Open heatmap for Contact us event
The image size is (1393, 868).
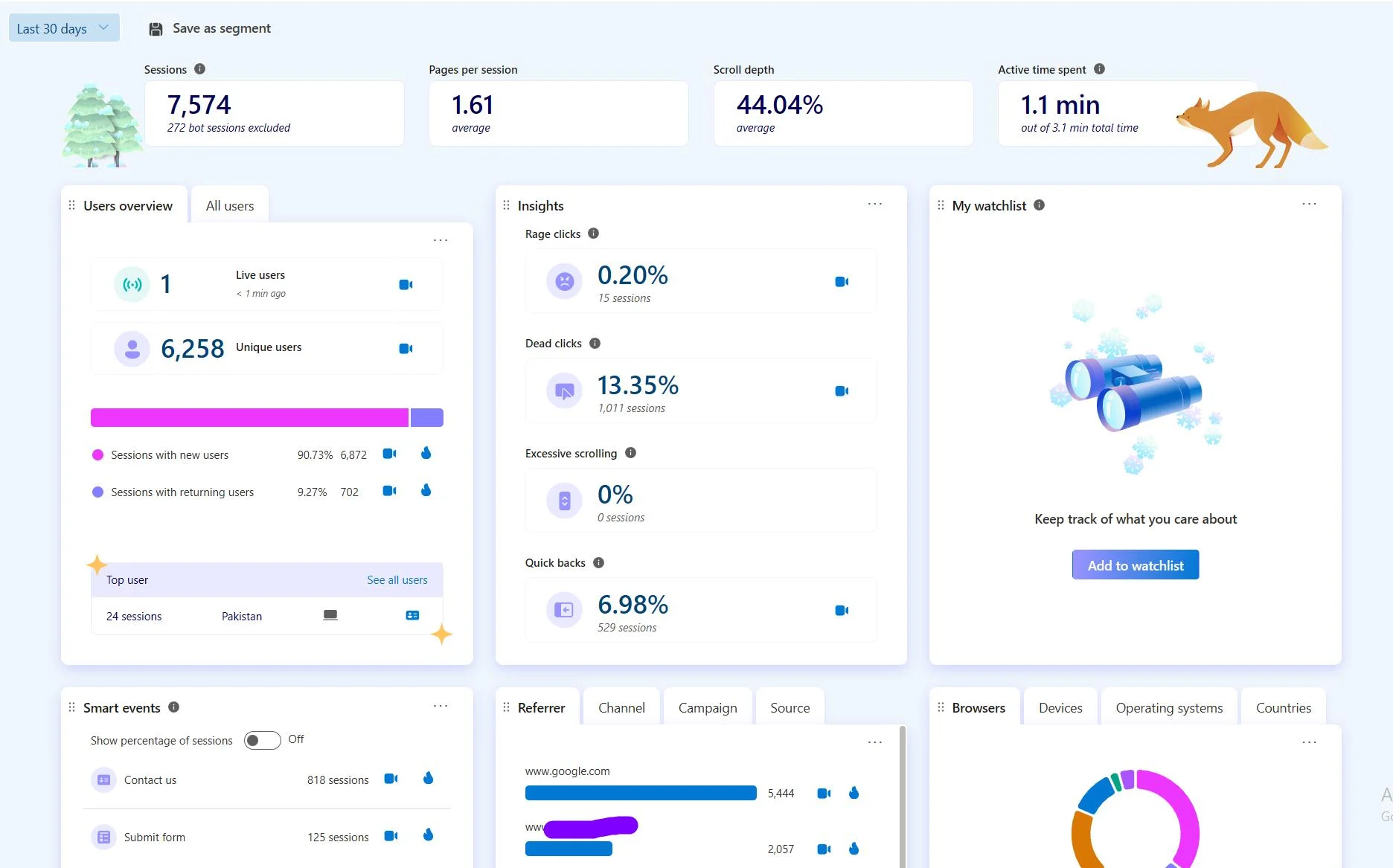[x=428, y=778]
